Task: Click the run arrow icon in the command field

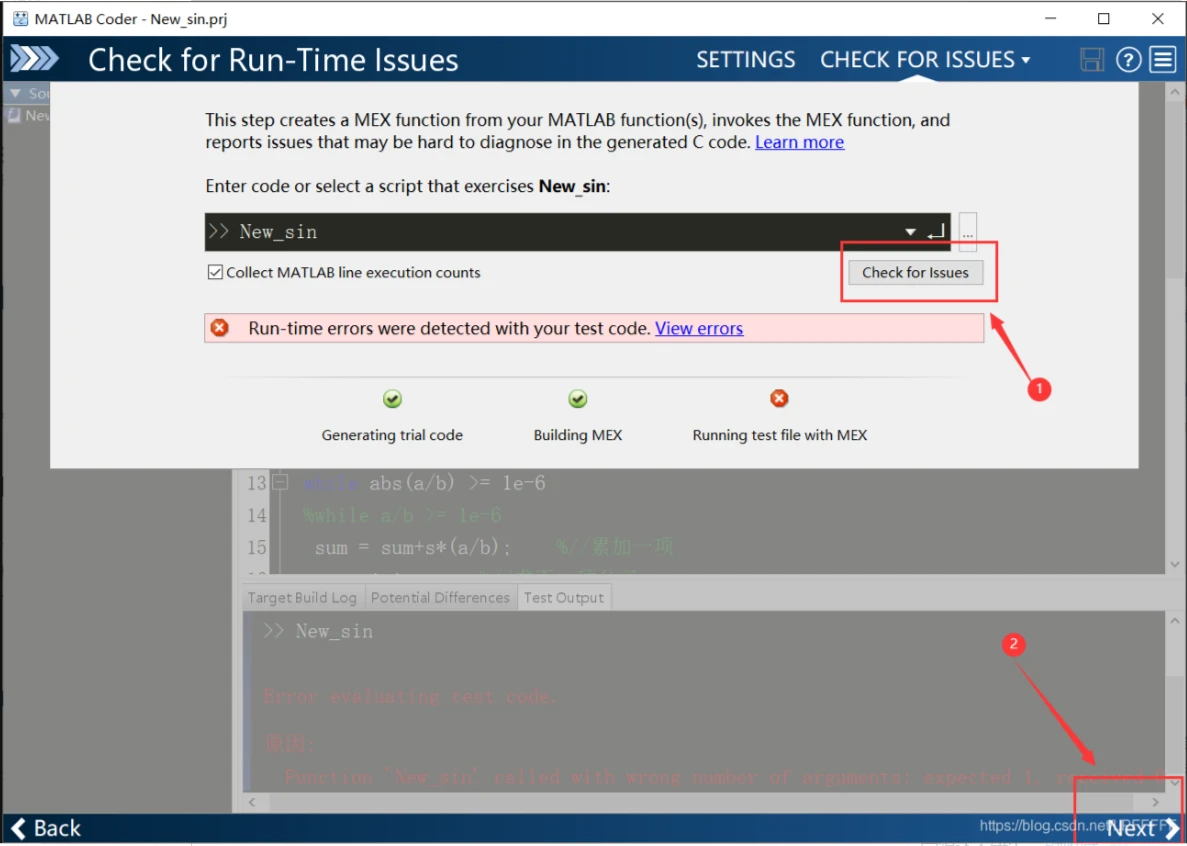Action: 936,232
